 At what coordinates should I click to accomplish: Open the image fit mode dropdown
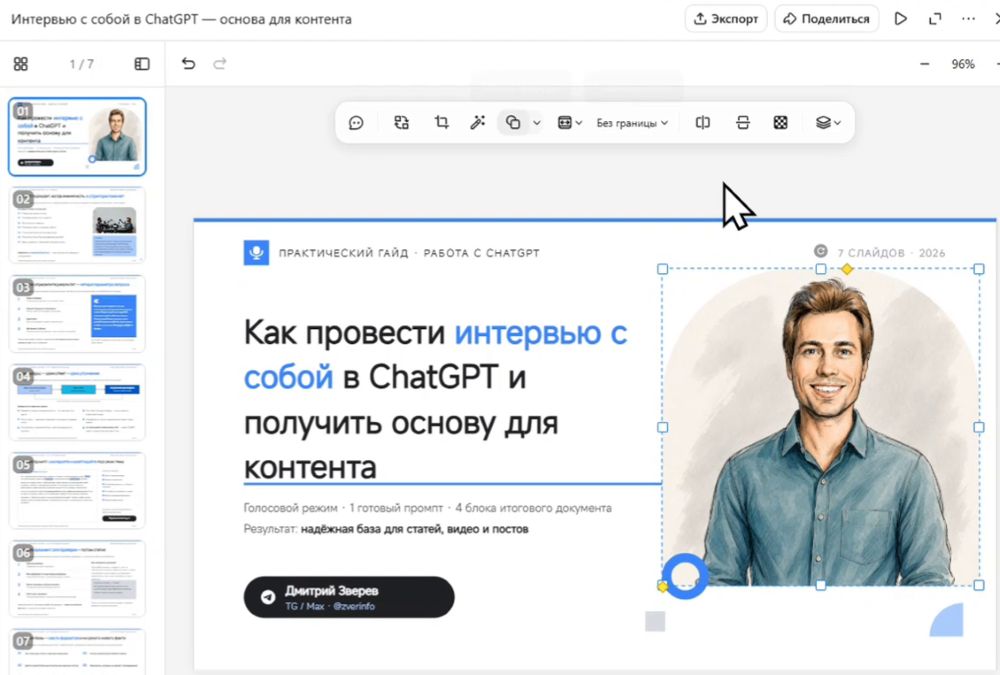[x=570, y=122]
